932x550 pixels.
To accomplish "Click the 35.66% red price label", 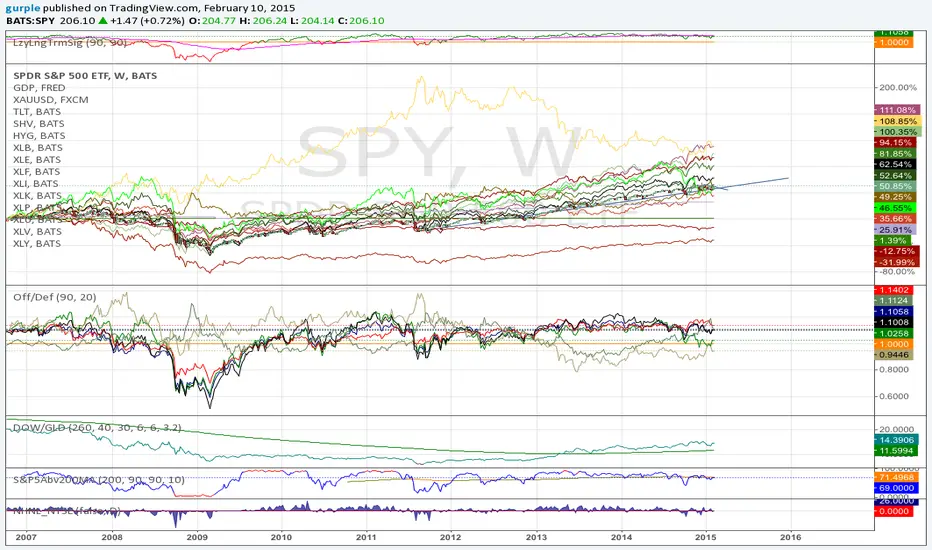I will click(x=895, y=219).
